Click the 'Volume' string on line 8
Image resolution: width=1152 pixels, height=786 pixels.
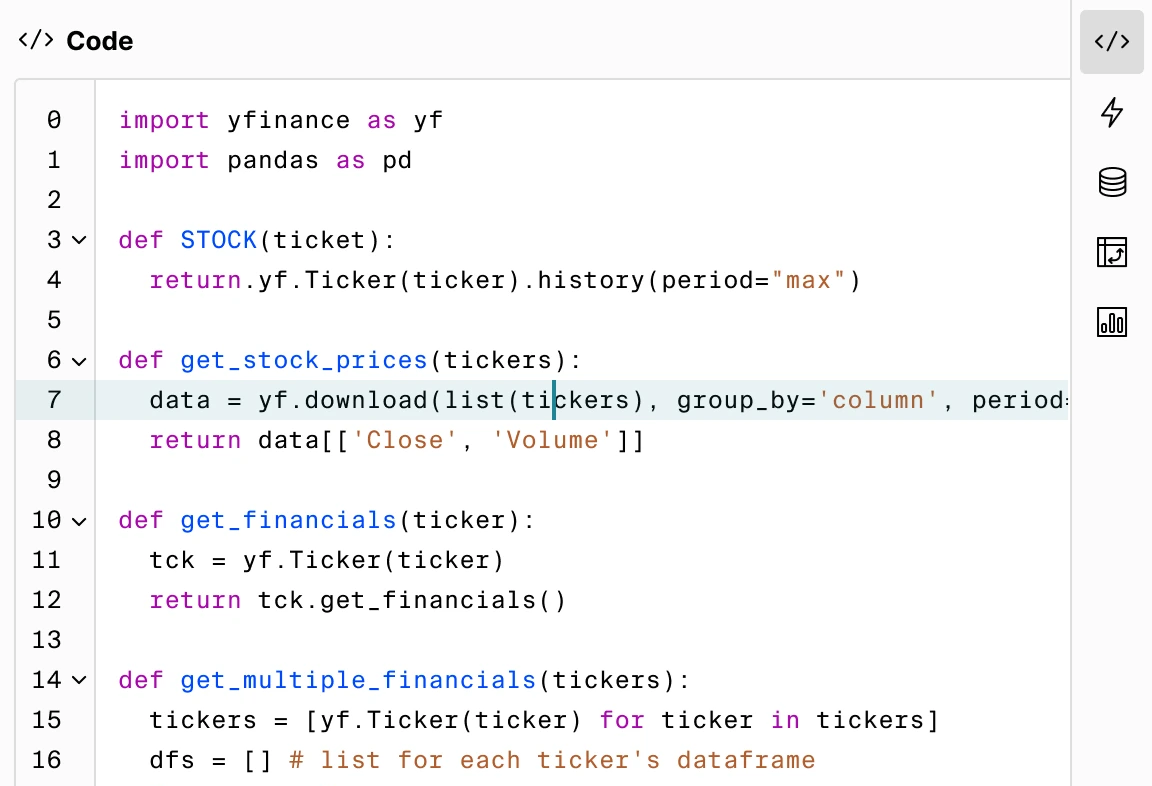coord(552,440)
